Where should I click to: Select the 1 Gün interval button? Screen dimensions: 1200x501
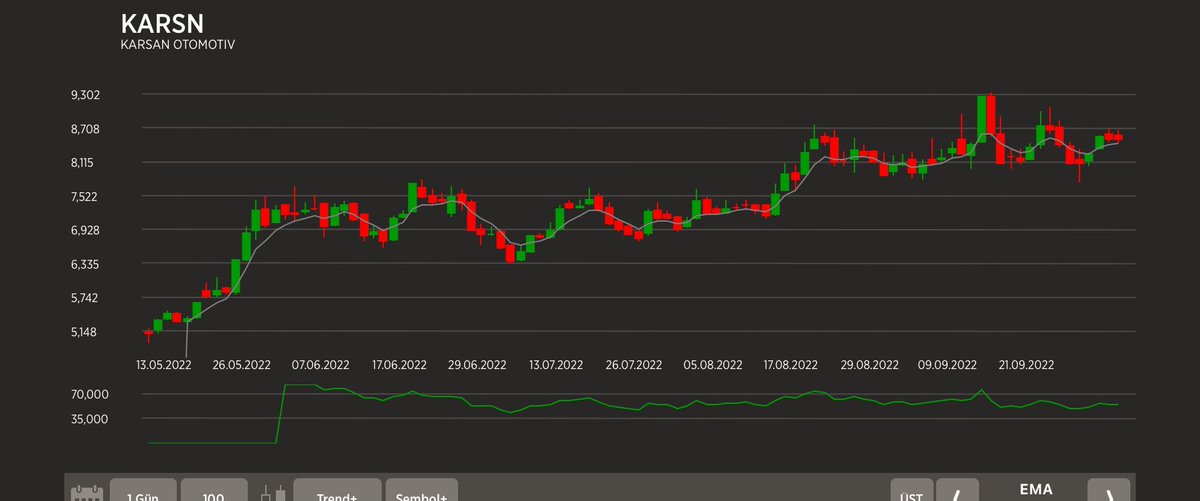[x=142, y=490]
